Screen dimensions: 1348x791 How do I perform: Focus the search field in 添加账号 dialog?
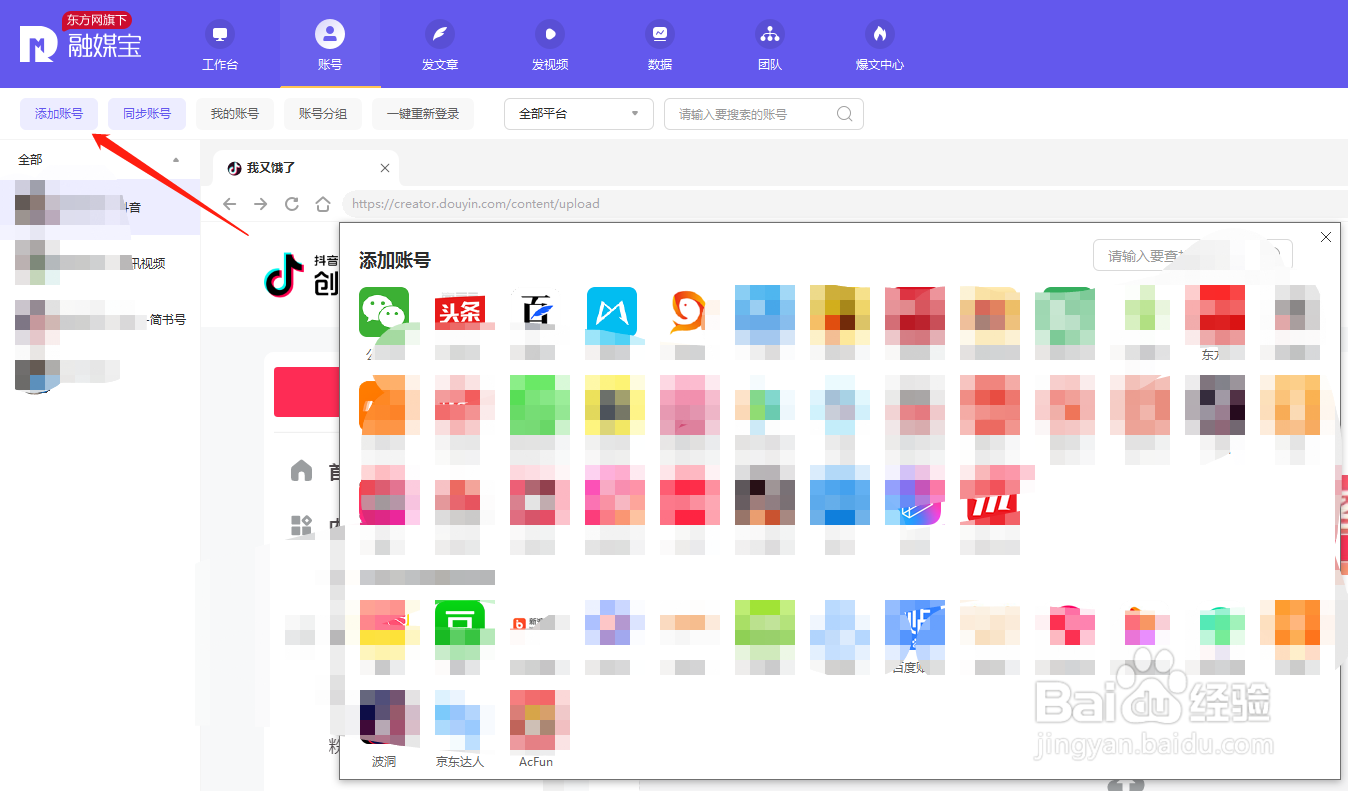click(x=1192, y=256)
